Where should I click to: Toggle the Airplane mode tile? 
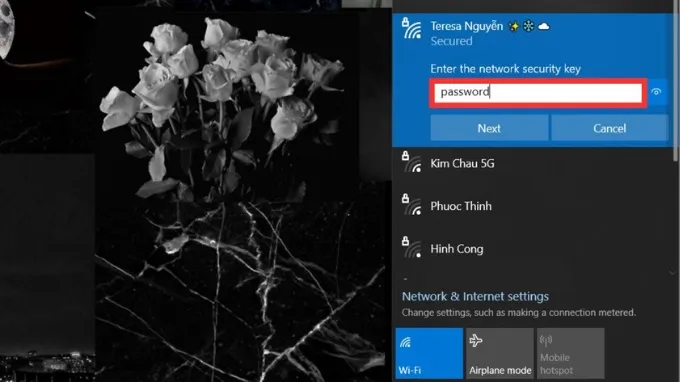pos(500,353)
